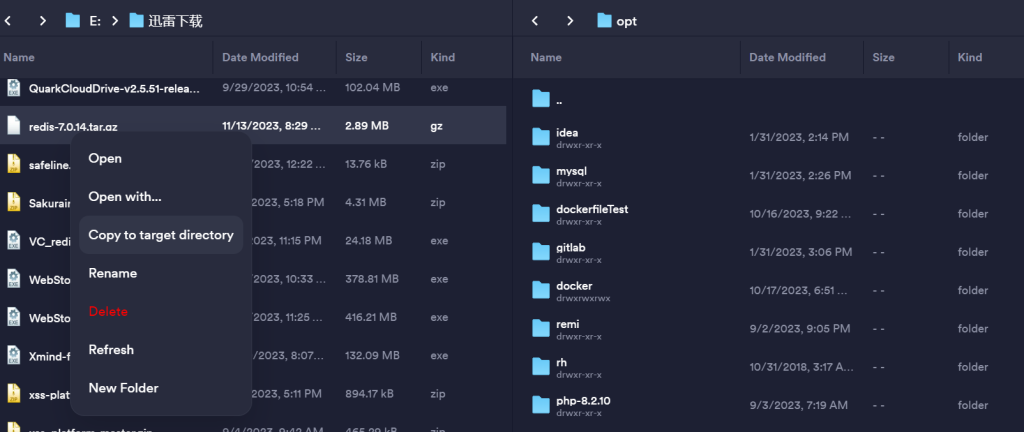Click Refresh in the context menu

tap(111, 350)
